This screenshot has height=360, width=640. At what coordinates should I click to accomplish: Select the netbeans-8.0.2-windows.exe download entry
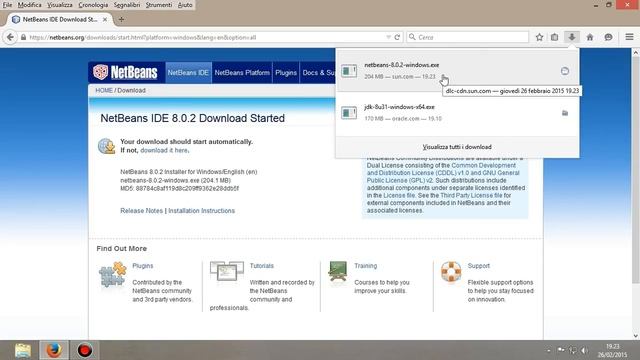coord(457,71)
